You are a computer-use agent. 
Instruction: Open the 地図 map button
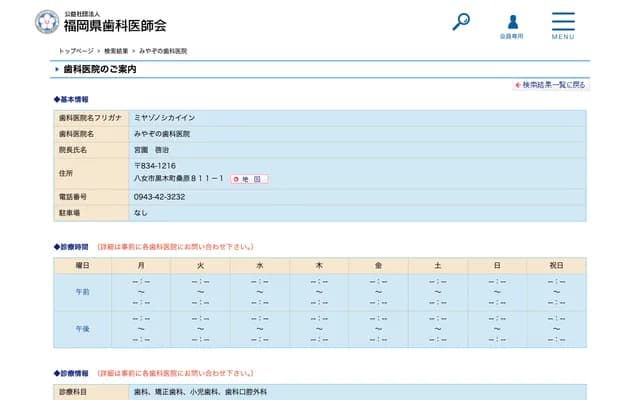pyautogui.click(x=249, y=179)
